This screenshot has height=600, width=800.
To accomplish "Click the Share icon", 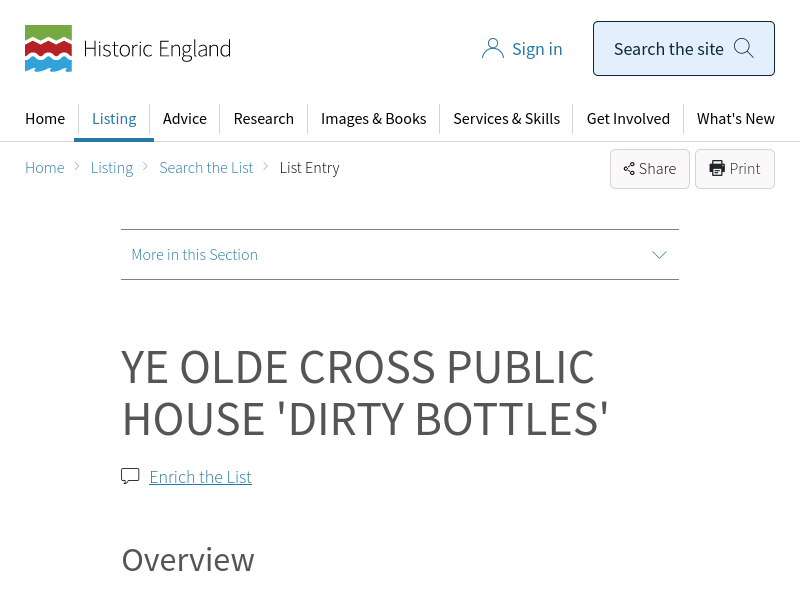I will [x=629, y=169].
